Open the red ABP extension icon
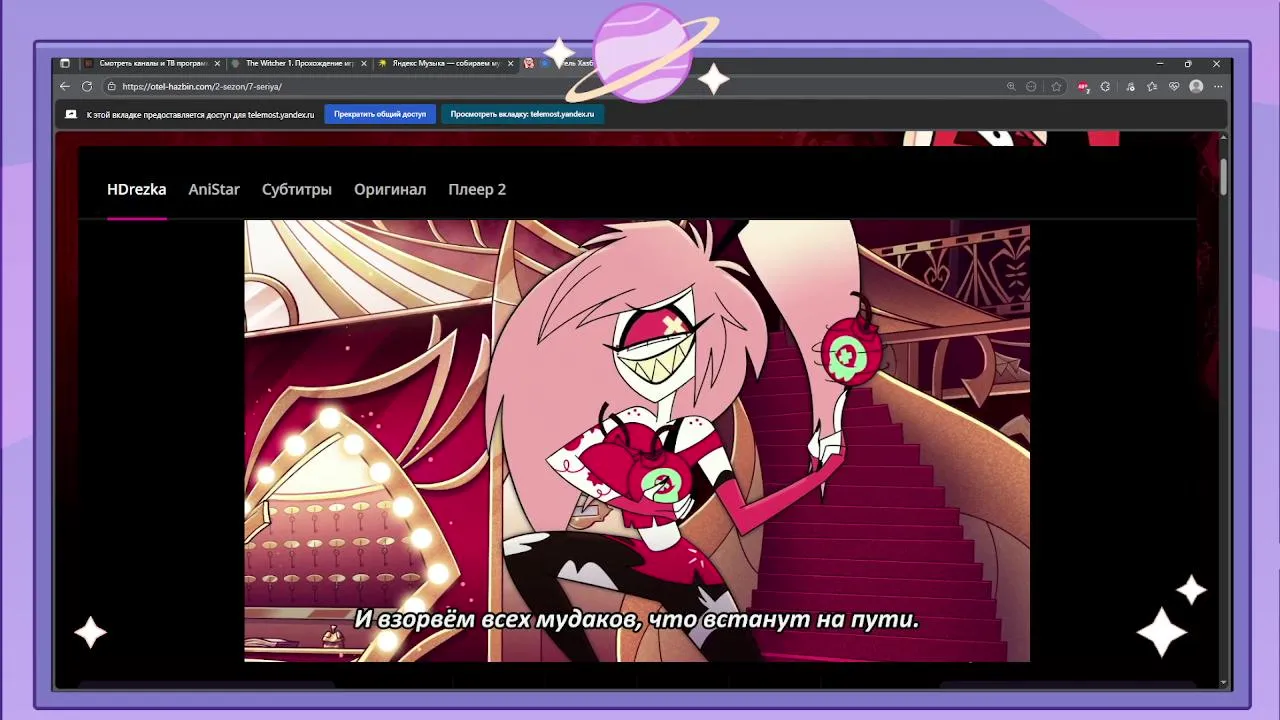 tap(1083, 87)
